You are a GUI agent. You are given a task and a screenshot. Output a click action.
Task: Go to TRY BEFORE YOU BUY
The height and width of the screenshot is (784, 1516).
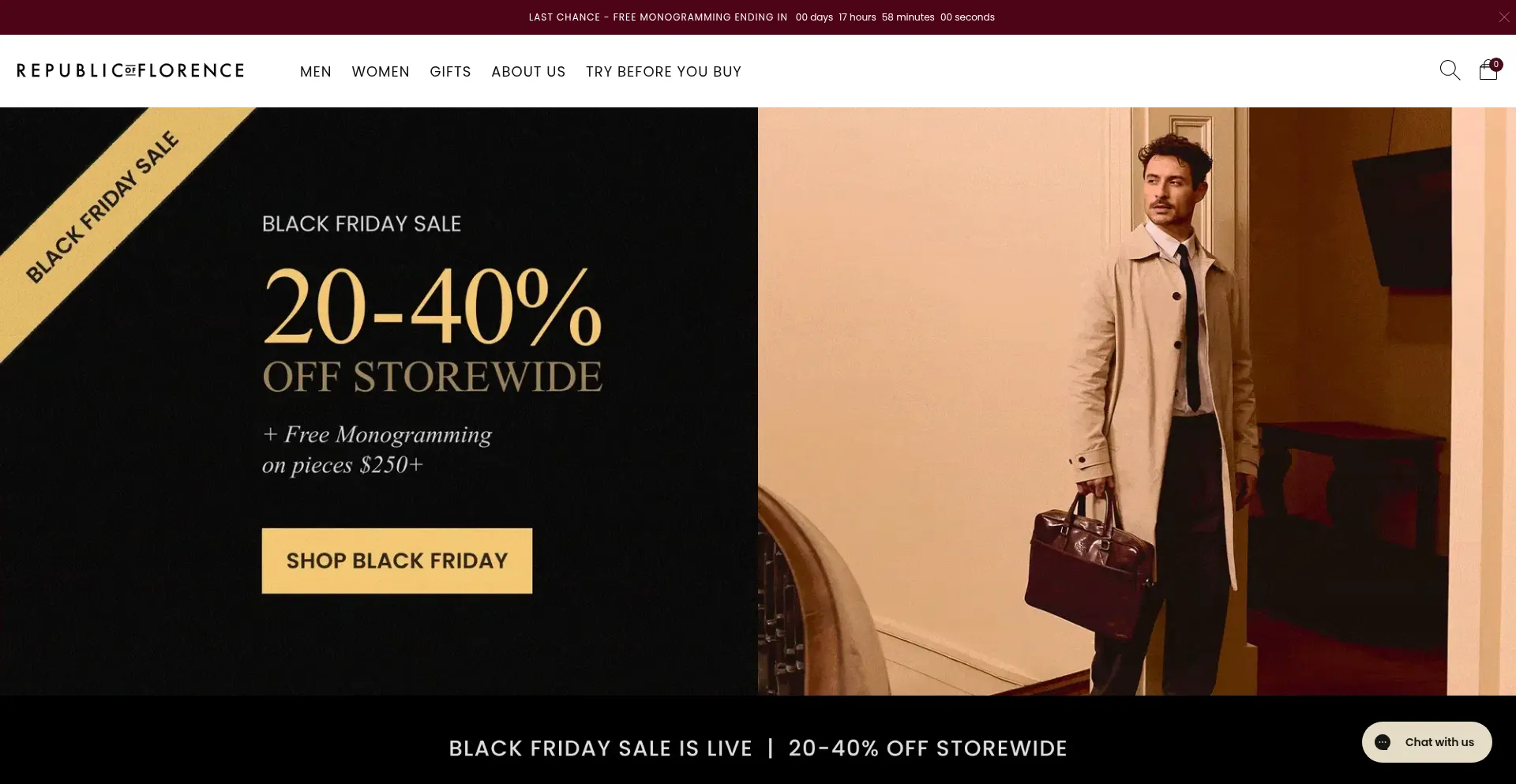[663, 72]
